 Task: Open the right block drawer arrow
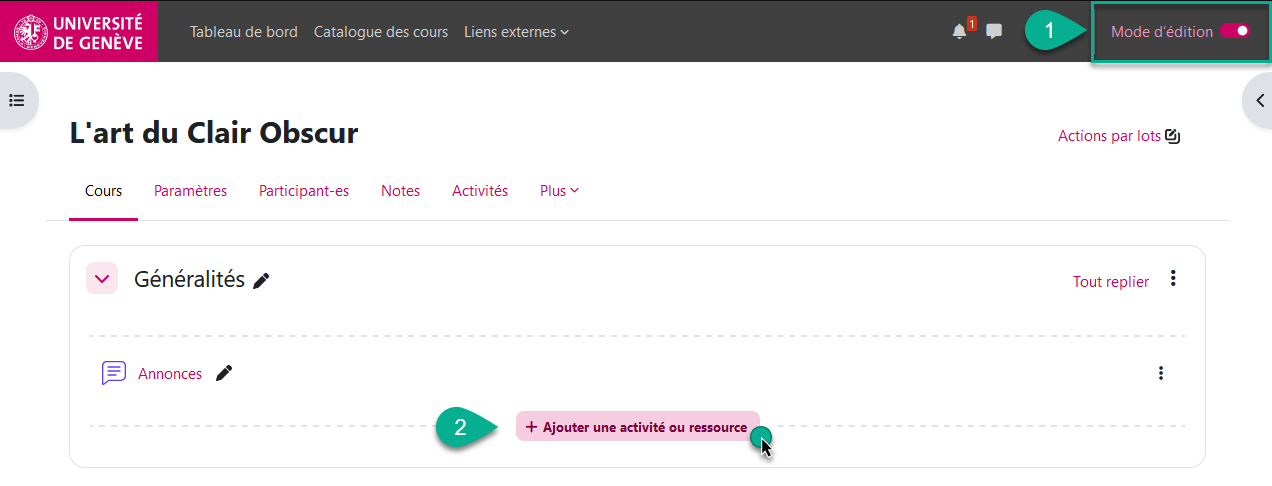(x=1256, y=100)
